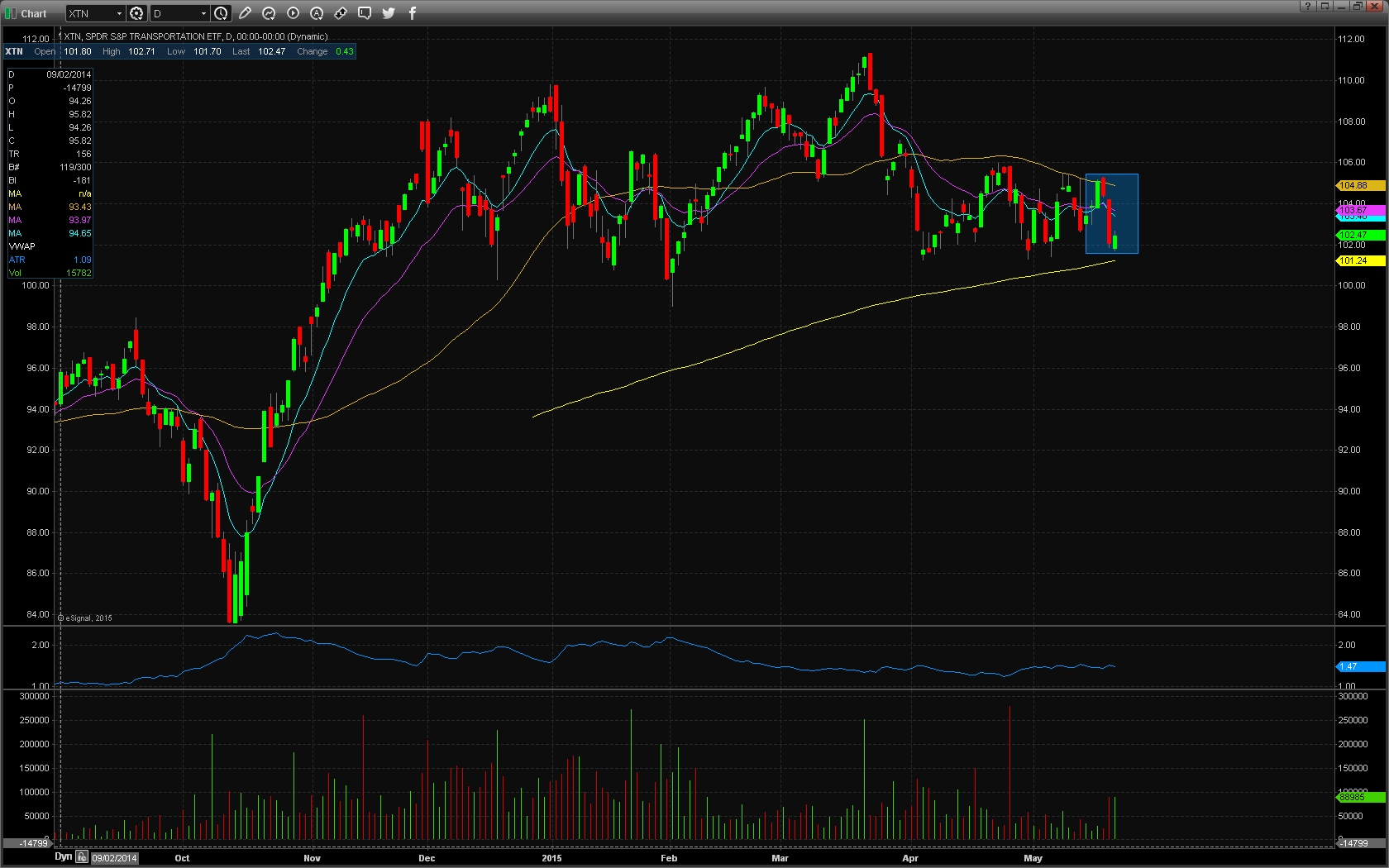The height and width of the screenshot is (868, 1389).
Task: Minimize the chart window
Action: coord(1341,7)
